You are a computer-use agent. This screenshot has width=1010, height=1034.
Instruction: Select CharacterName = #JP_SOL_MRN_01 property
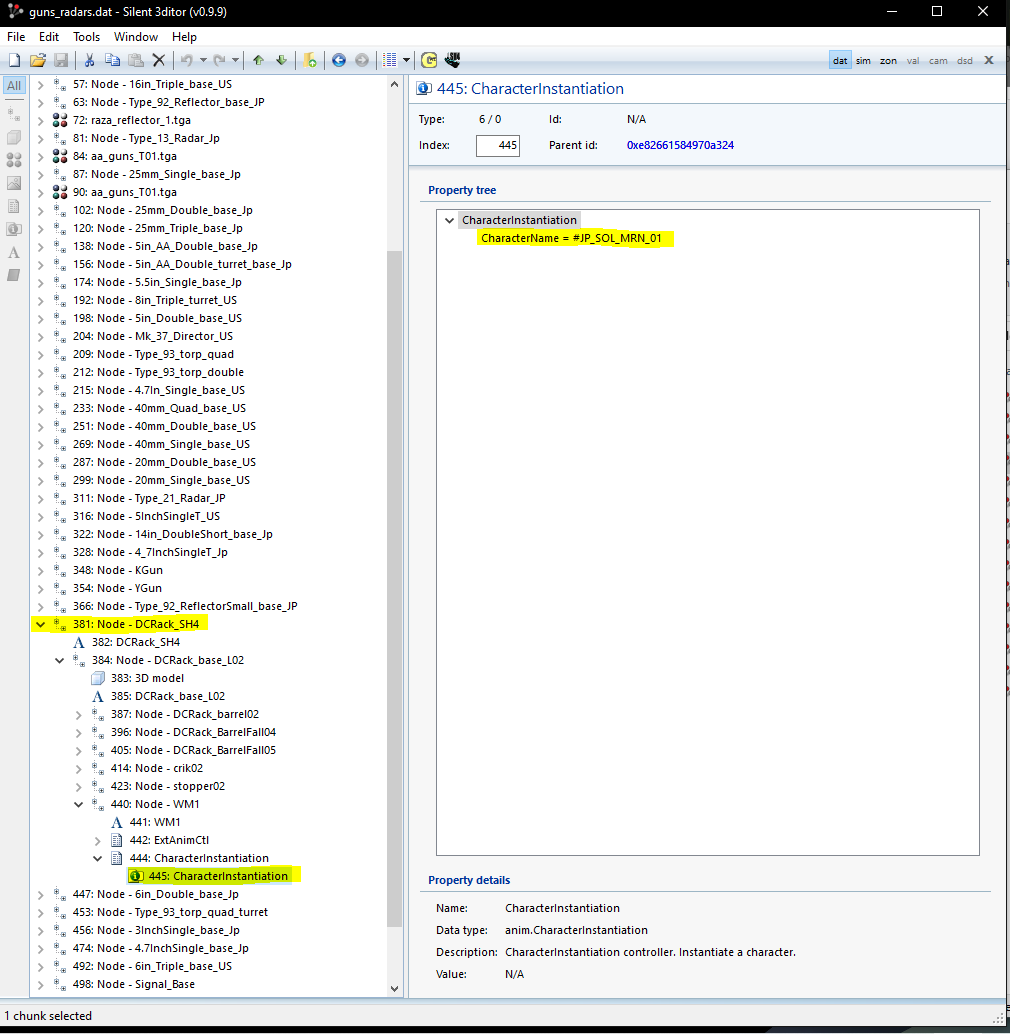[571, 238]
